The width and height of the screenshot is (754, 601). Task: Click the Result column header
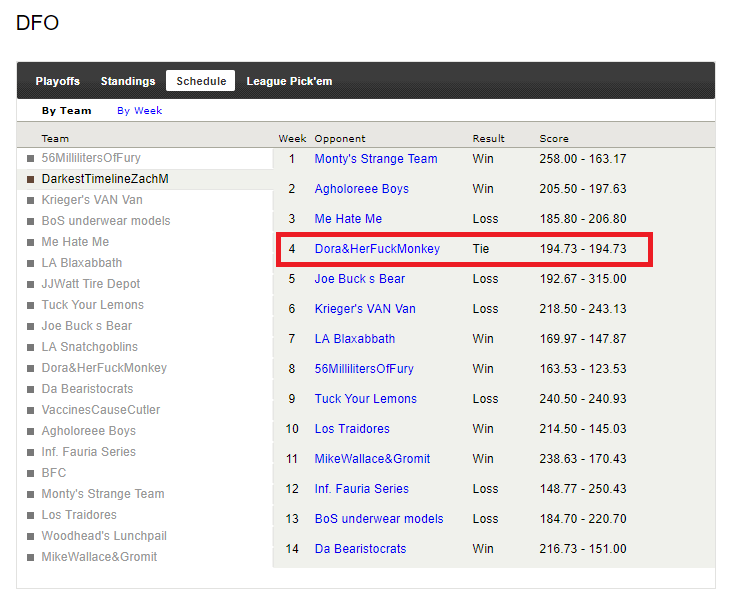[x=488, y=138]
